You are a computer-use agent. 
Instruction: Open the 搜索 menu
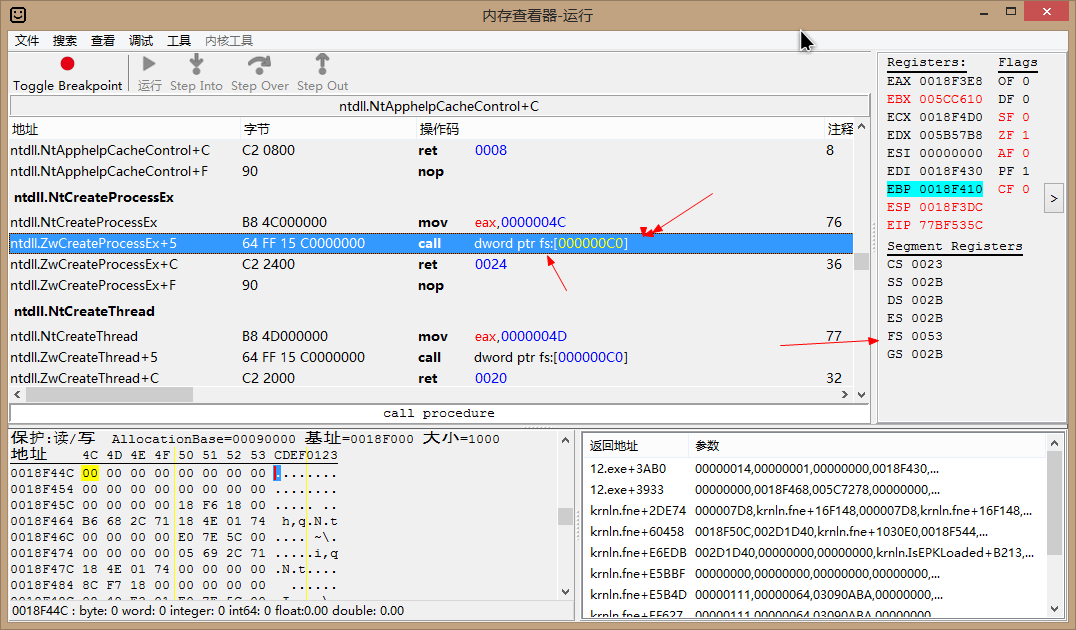coord(65,41)
